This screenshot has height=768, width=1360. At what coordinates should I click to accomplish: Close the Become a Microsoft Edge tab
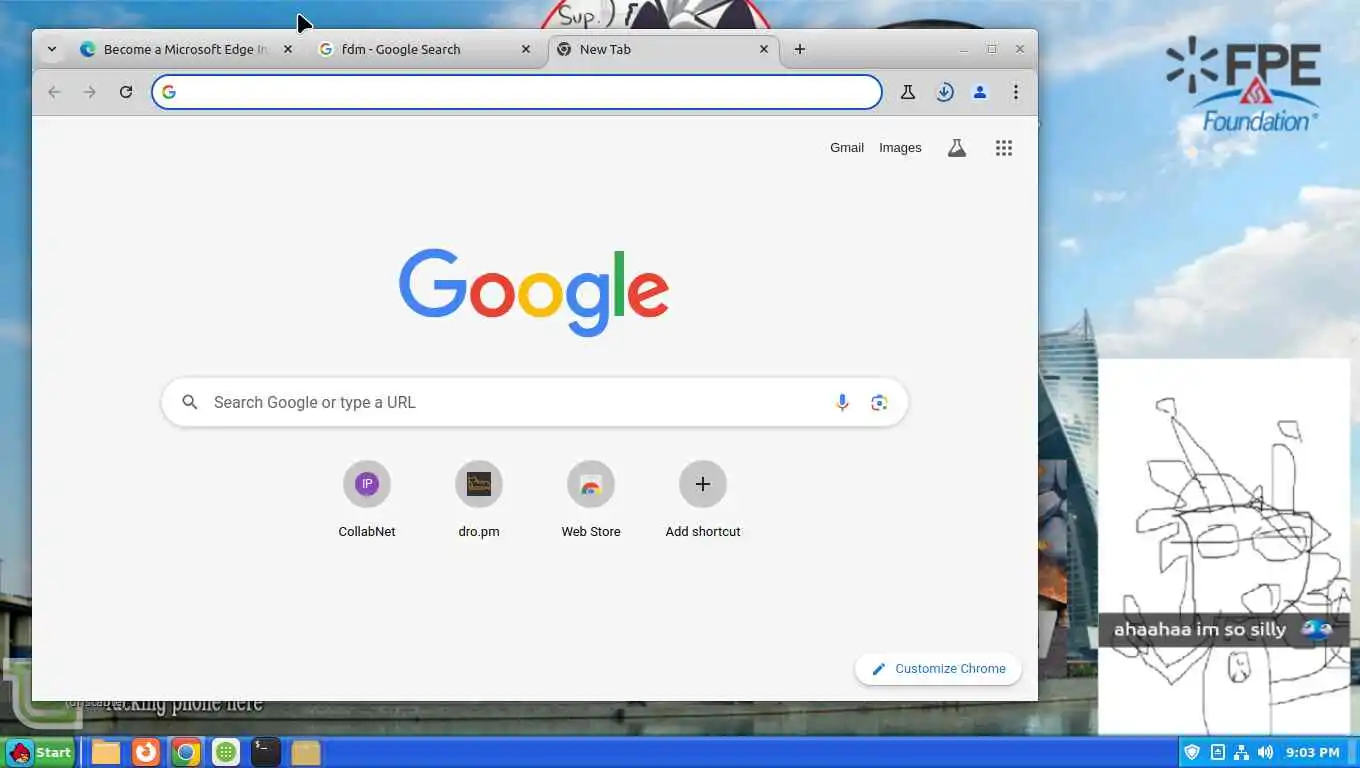[x=288, y=49]
